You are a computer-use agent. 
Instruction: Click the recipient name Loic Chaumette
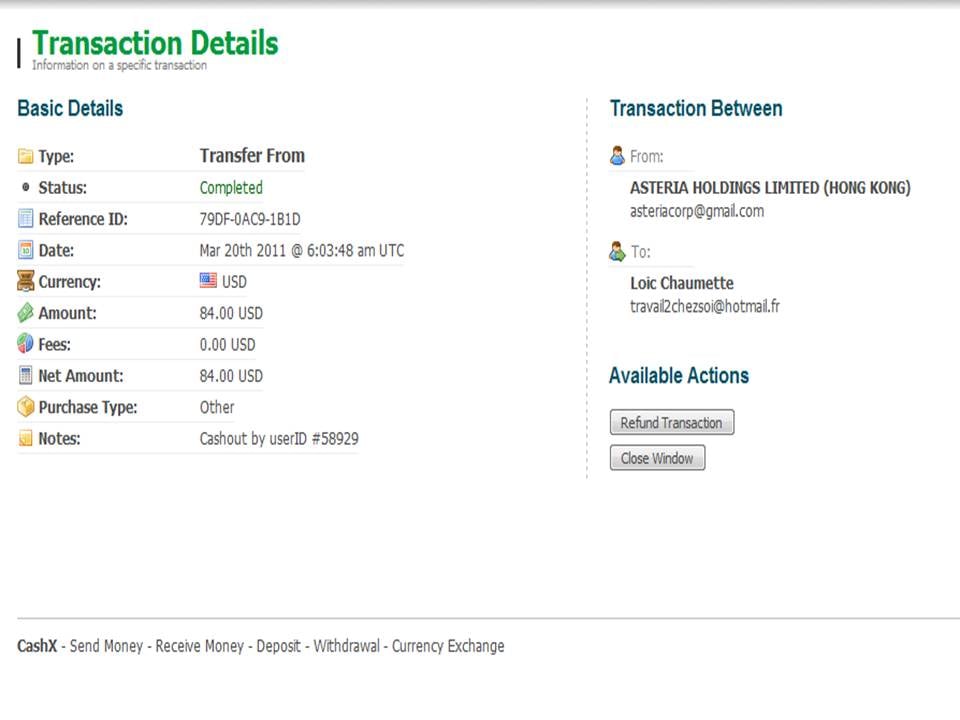point(681,283)
